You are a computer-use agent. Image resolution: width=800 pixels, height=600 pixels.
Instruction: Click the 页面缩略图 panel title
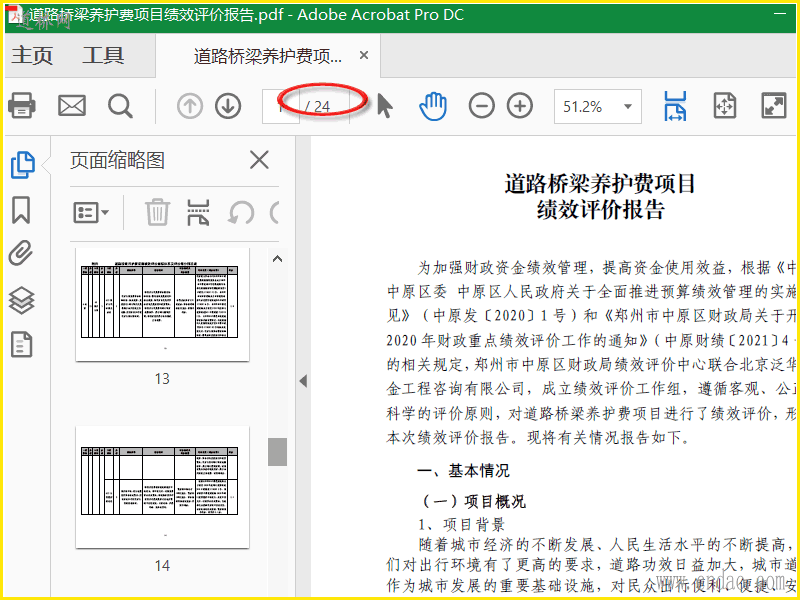click(117, 161)
